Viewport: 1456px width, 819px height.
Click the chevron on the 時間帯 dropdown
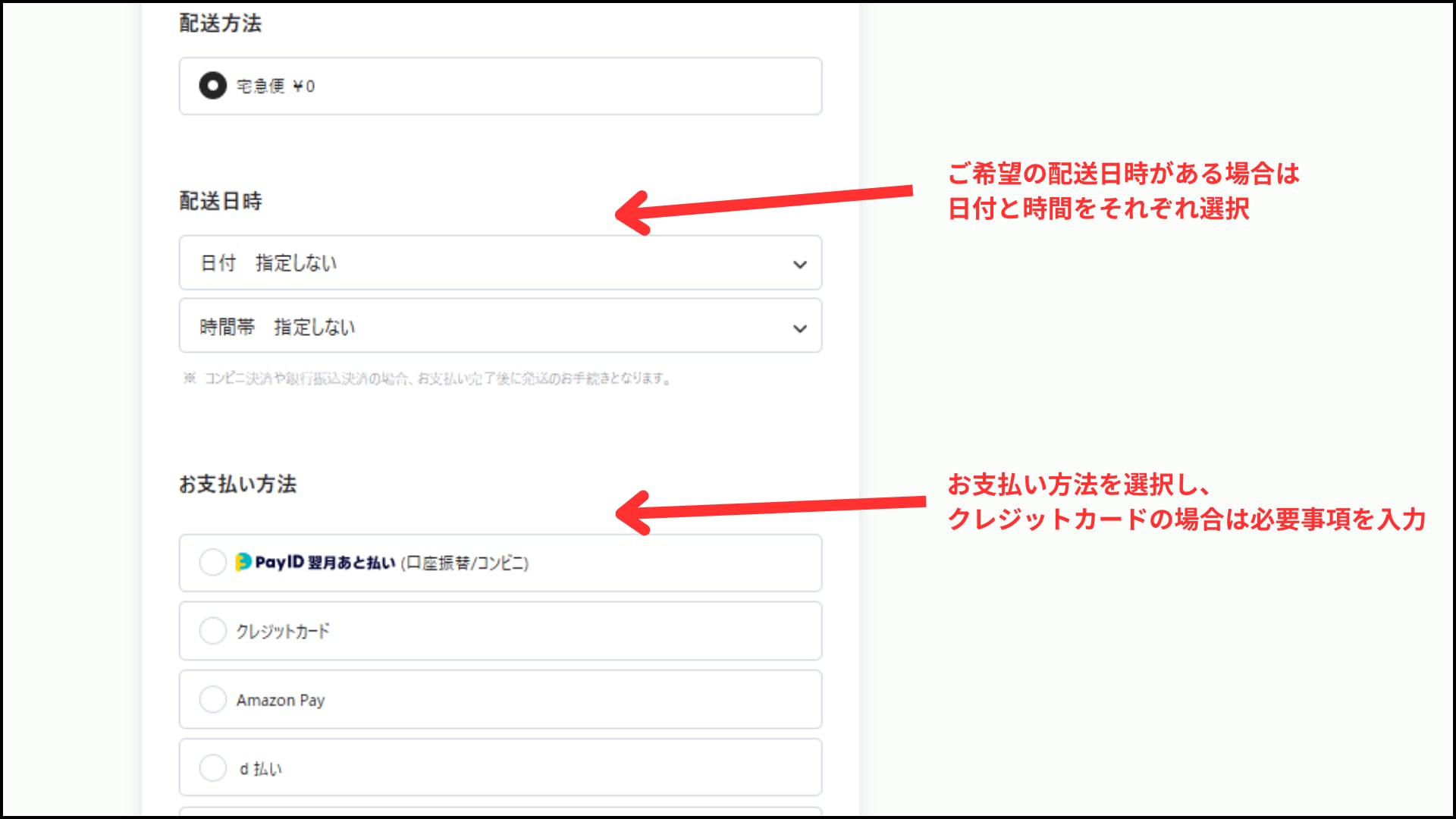click(799, 328)
